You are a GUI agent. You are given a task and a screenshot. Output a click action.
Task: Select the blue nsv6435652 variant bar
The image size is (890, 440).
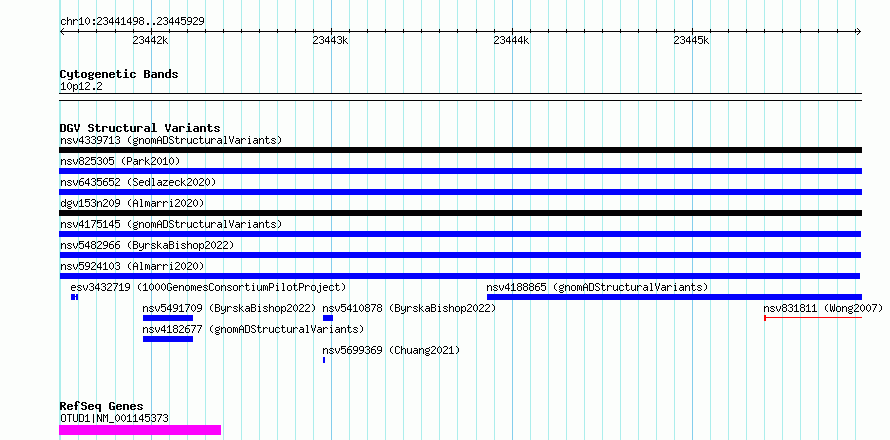(460, 192)
